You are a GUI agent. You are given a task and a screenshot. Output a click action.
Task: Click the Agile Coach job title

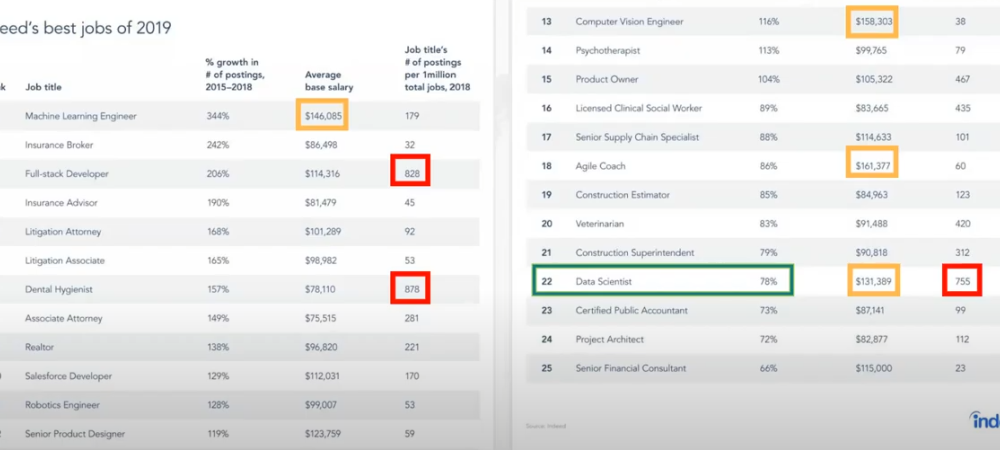coord(602,166)
